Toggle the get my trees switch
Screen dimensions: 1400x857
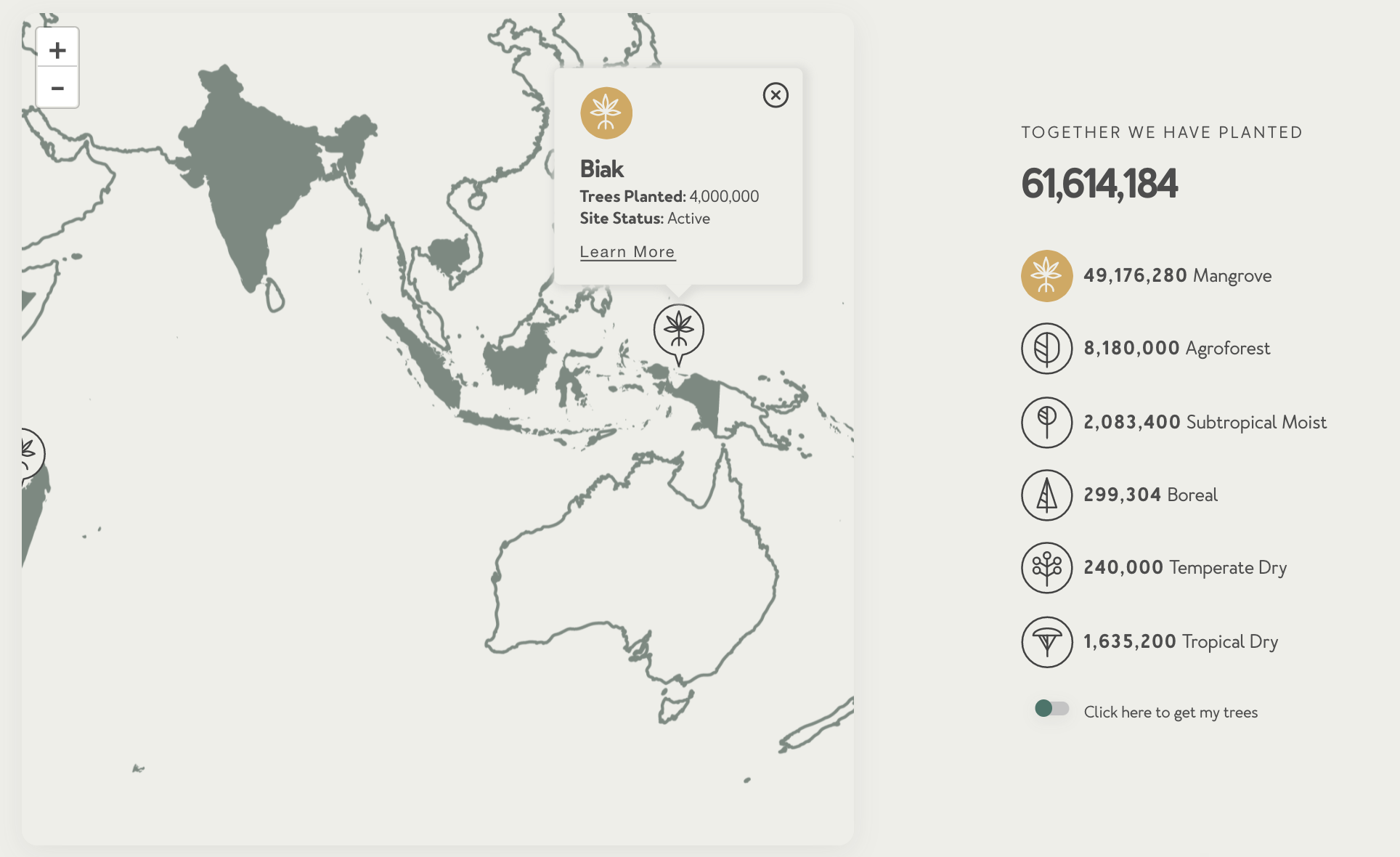[x=1051, y=708]
